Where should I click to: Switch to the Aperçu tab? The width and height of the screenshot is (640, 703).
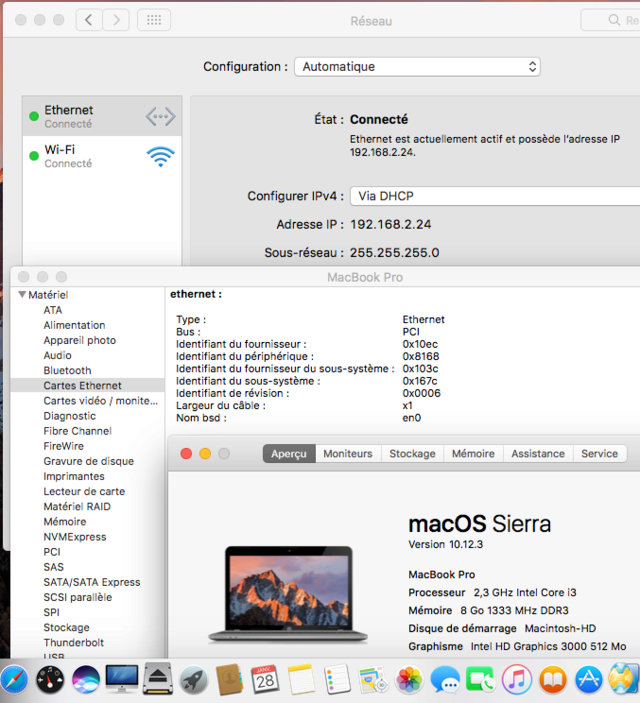[289, 454]
